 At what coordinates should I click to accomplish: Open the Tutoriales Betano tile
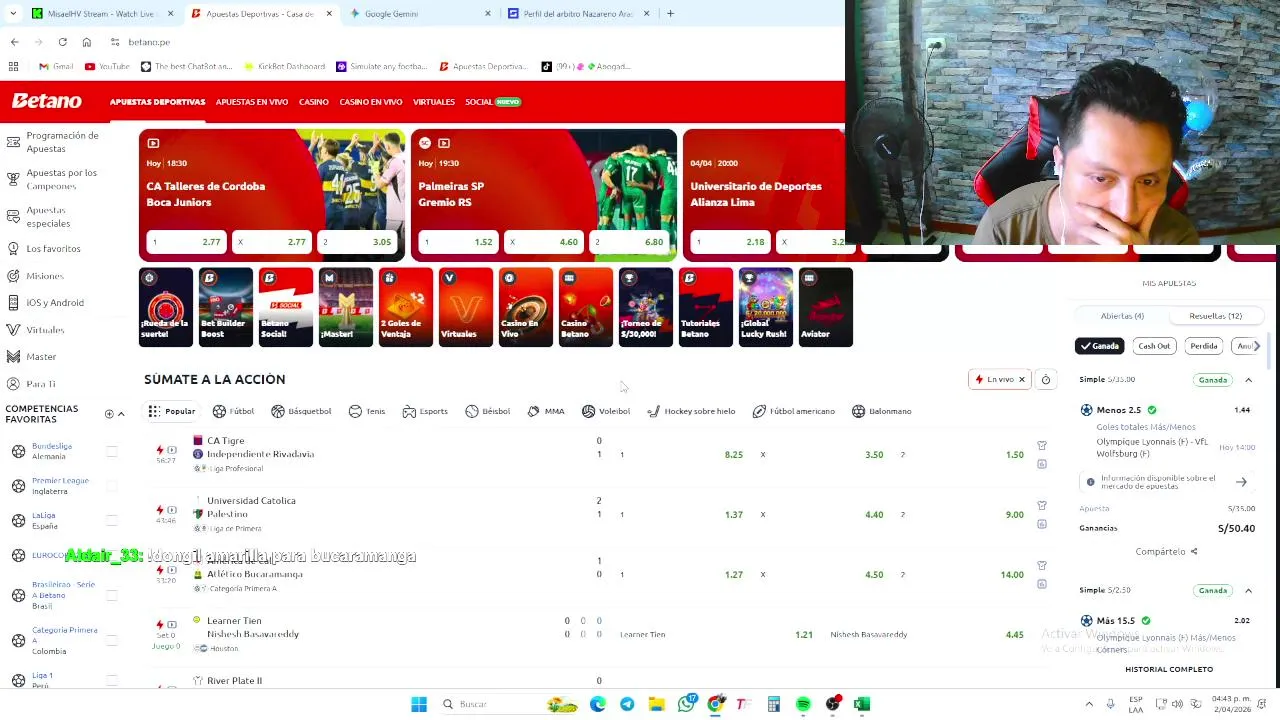coord(706,307)
